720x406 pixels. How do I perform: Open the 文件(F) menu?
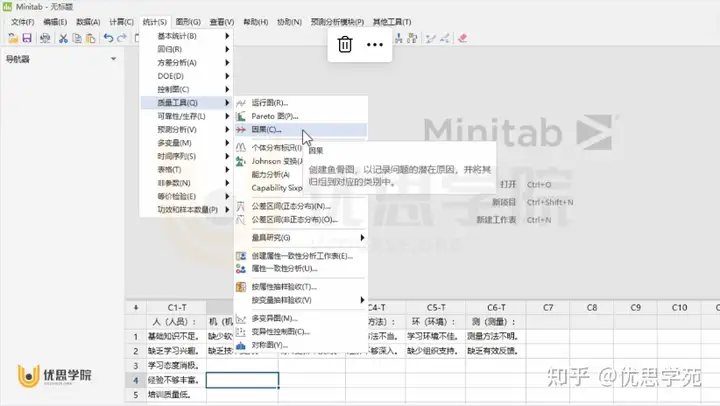22,22
